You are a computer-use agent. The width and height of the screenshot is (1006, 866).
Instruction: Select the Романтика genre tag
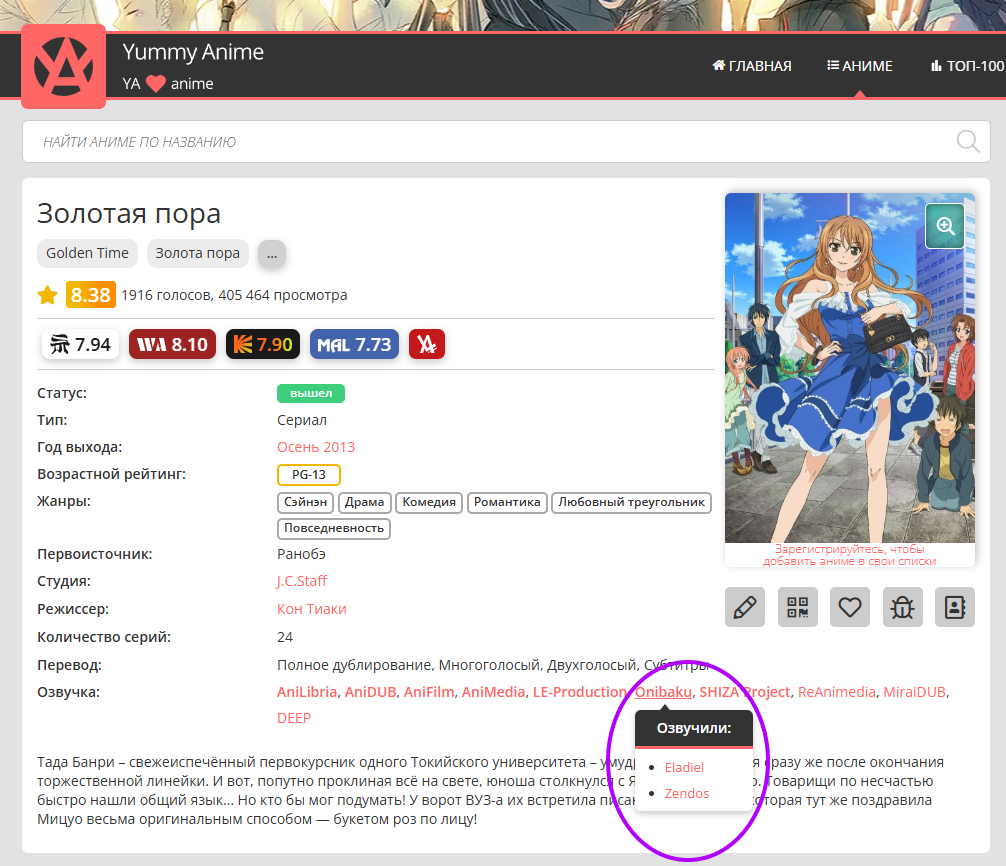pos(507,502)
